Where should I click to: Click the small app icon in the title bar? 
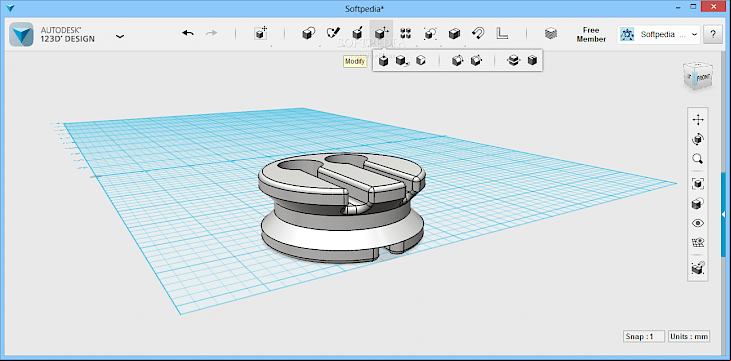pyautogui.click(x=9, y=7)
